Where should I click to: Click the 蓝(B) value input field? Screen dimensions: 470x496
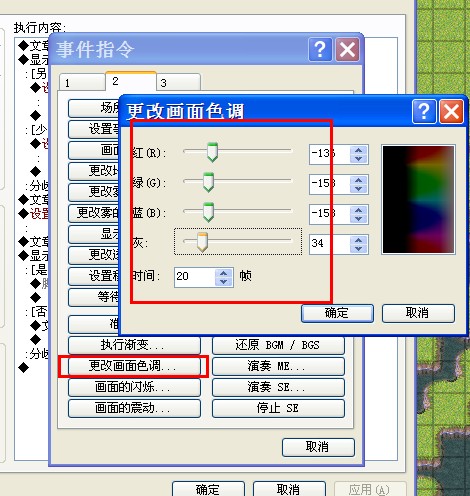329,214
